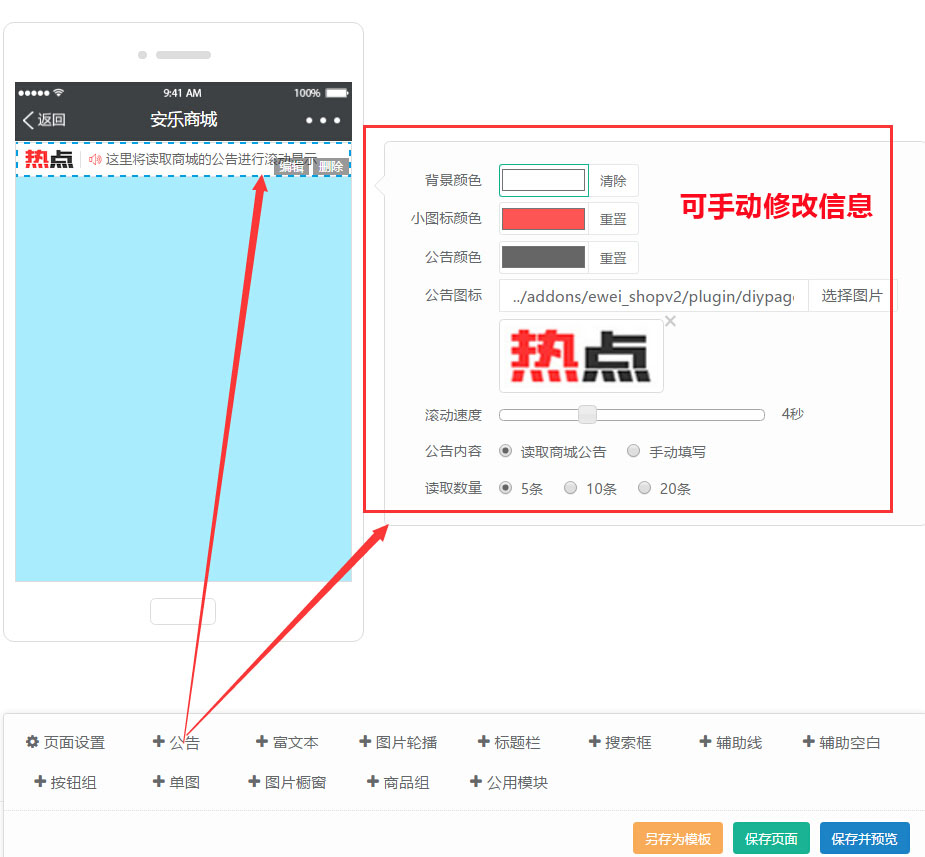Screen dimensions: 925x857
Task: Select 手动填写 radio option
Action: (633, 451)
